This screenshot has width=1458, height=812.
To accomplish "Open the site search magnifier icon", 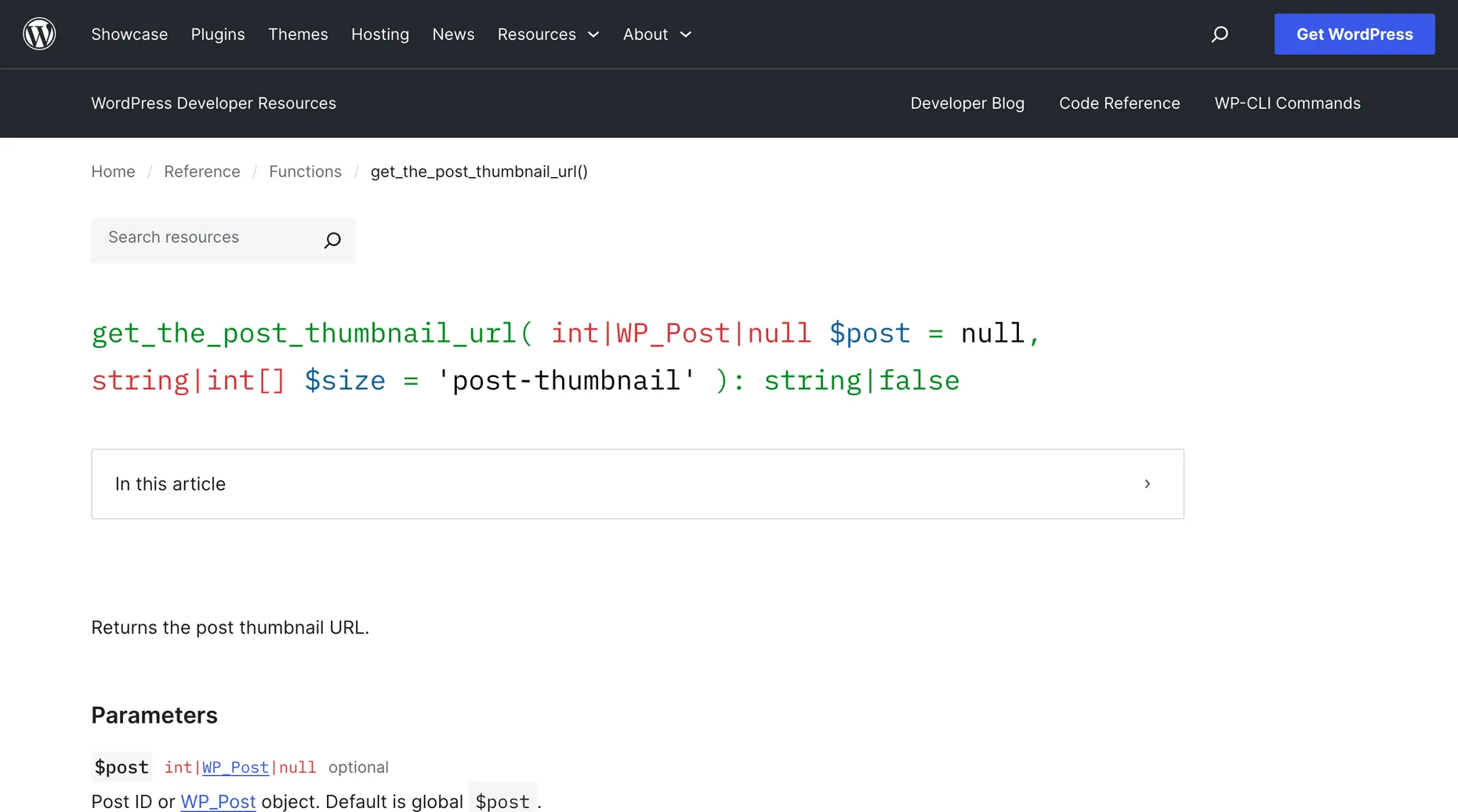I will coord(1220,34).
